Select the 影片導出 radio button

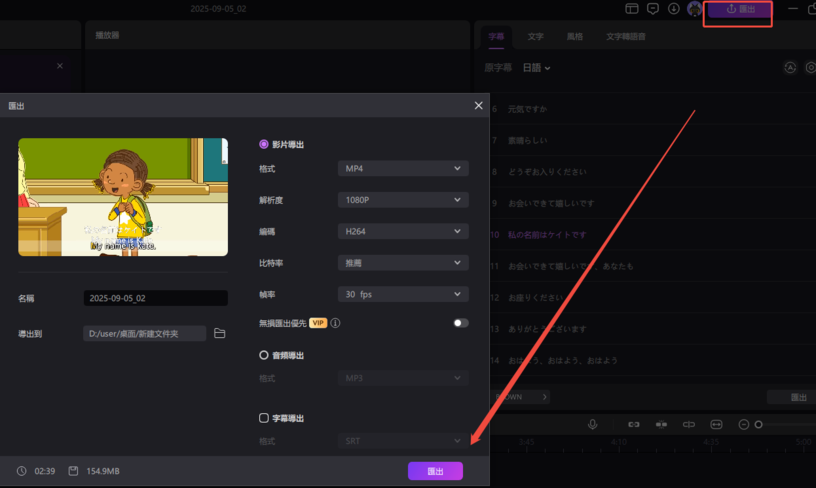click(264, 145)
